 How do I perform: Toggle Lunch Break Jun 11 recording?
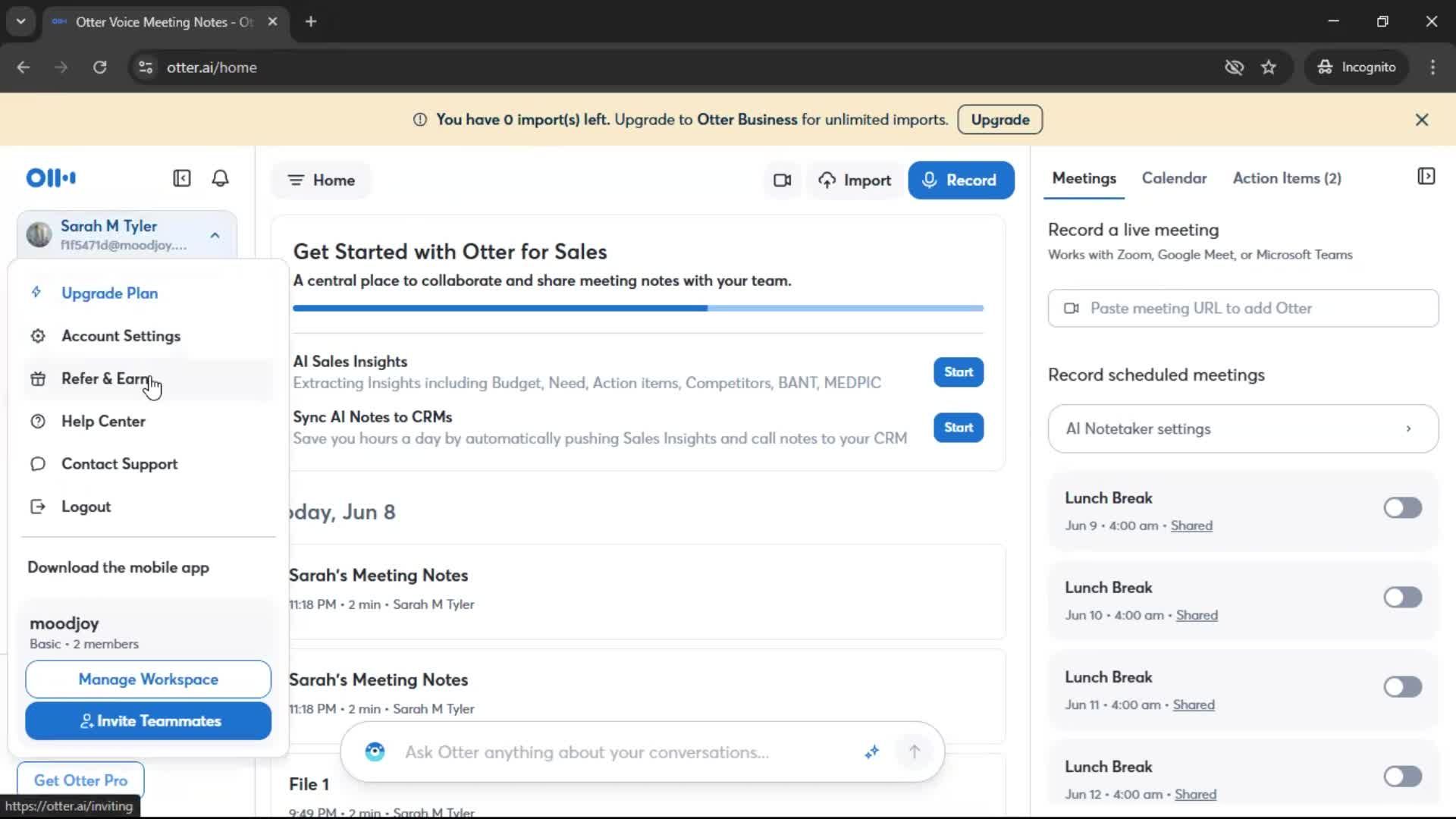[x=1402, y=687]
